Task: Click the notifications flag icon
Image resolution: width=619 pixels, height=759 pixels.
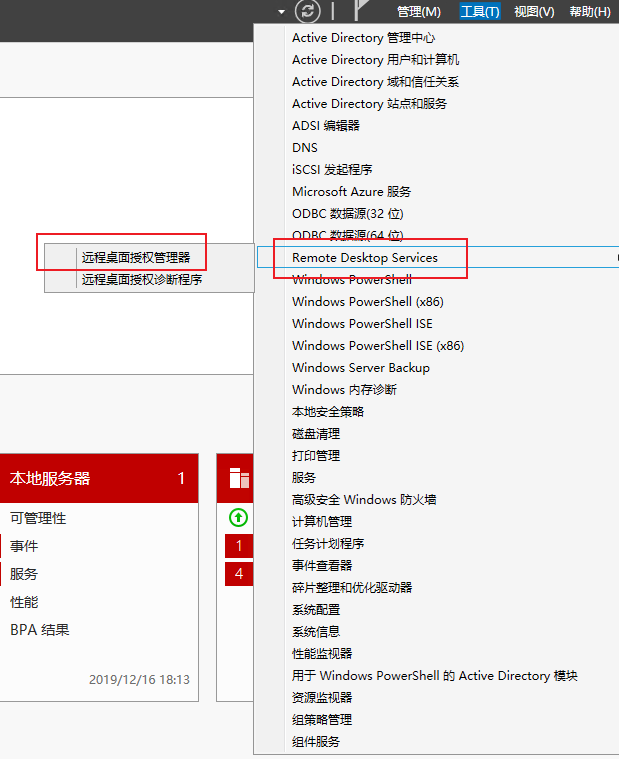Action: (x=363, y=11)
